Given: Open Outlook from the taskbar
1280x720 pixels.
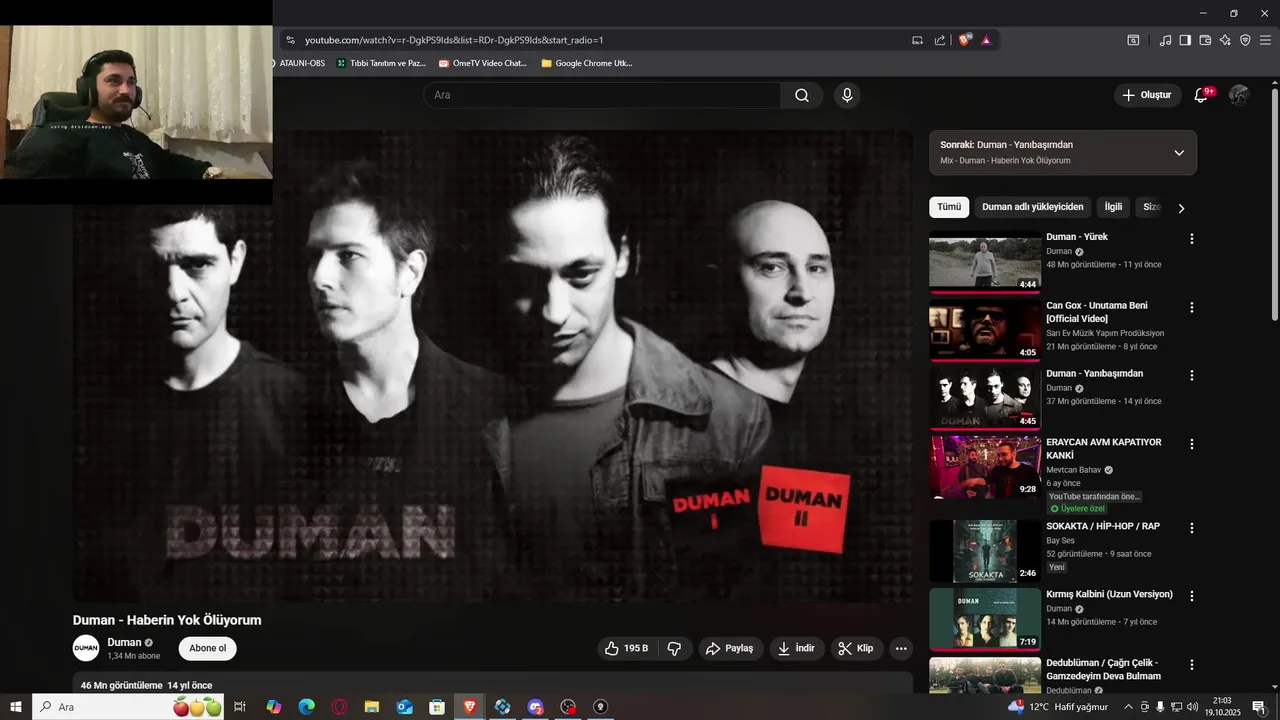Looking at the screenshot, I should [x=405, y=707].
